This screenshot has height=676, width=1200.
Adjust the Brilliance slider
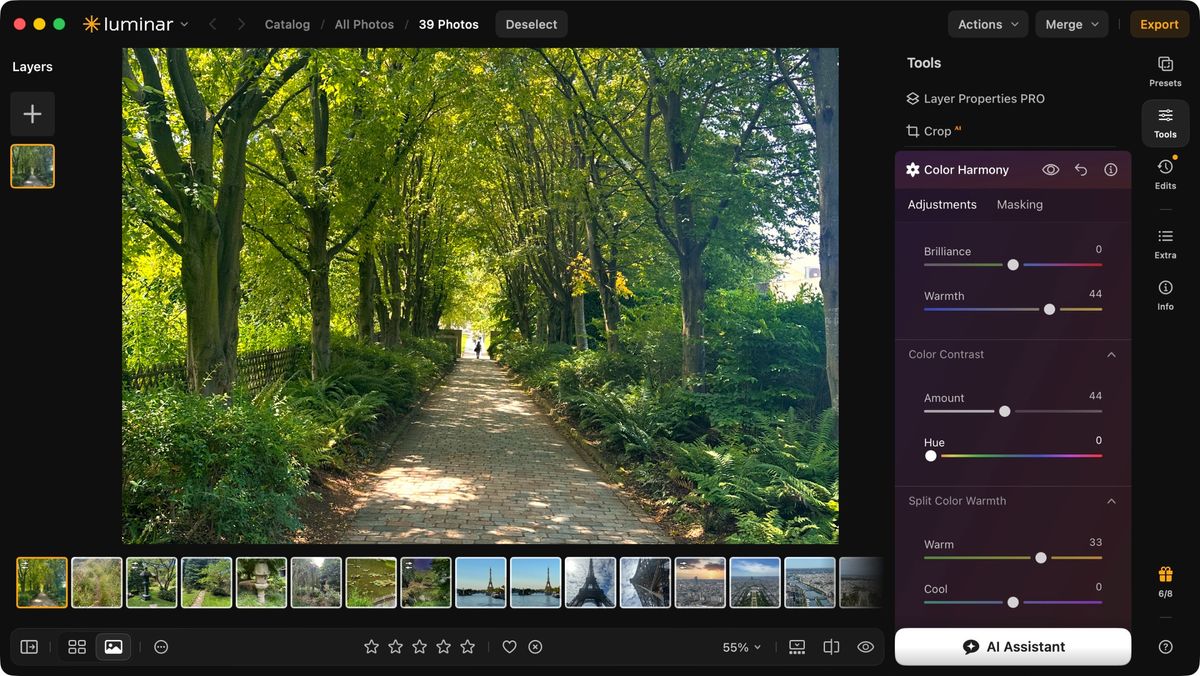click(x=1013, y=265)
